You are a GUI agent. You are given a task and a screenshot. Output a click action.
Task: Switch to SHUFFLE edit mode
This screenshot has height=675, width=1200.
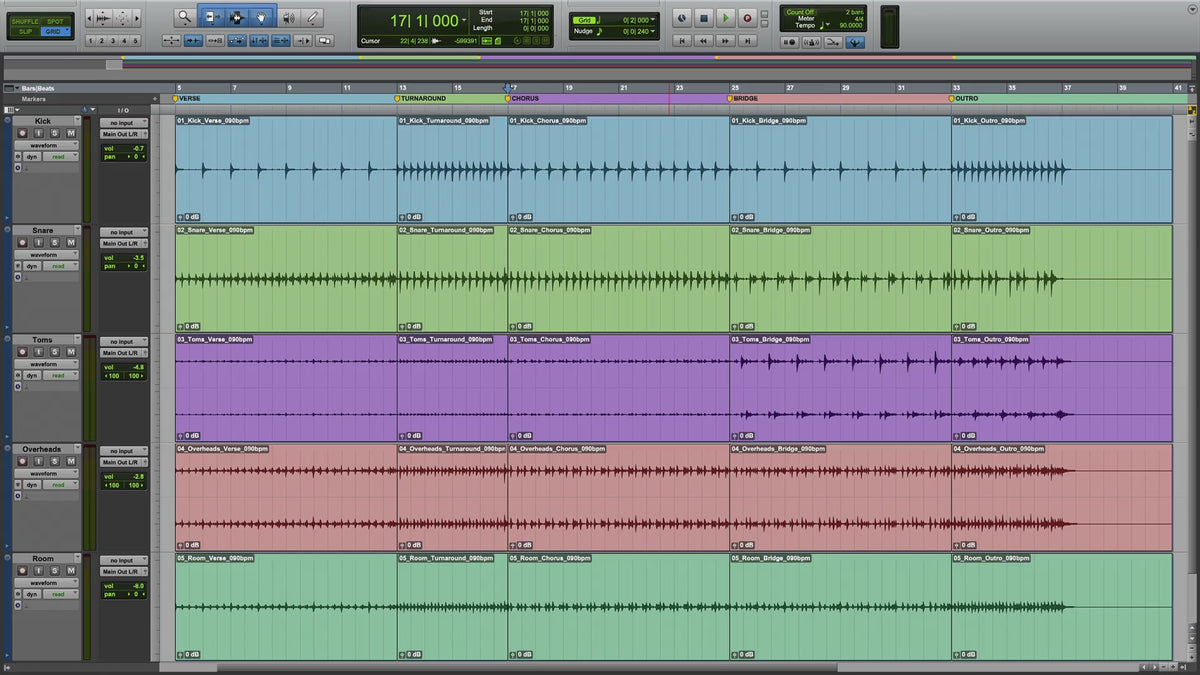click(25, 21)
